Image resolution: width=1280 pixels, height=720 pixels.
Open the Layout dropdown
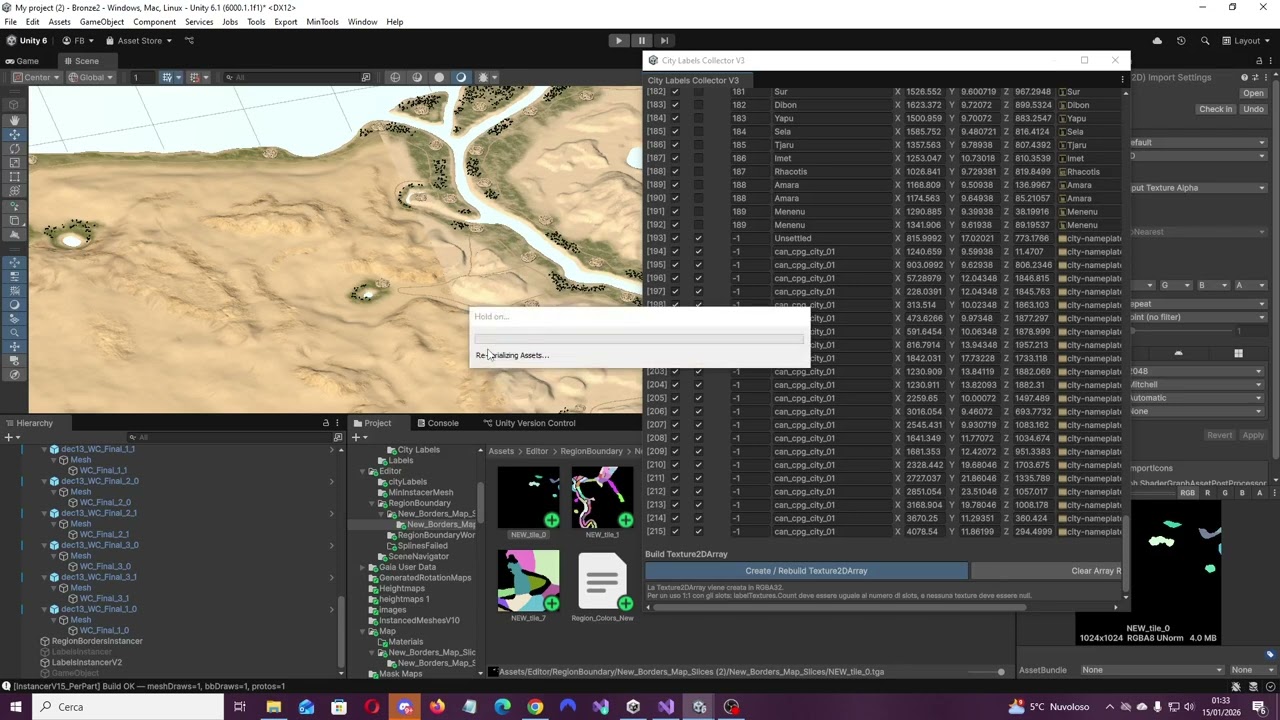(x=1247, y=41)
